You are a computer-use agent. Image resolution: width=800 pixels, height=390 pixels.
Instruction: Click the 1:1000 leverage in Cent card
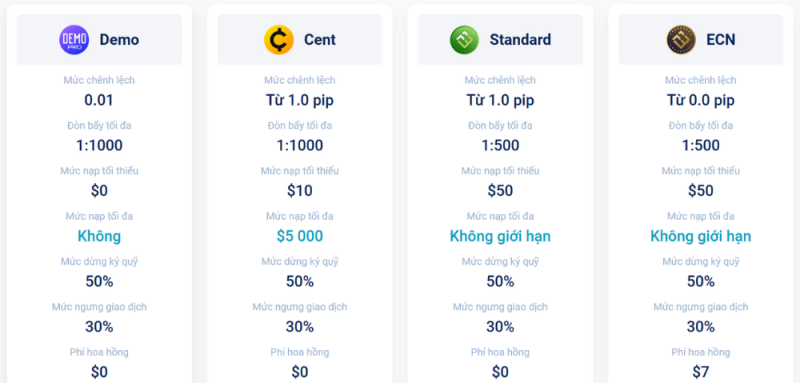300,145
